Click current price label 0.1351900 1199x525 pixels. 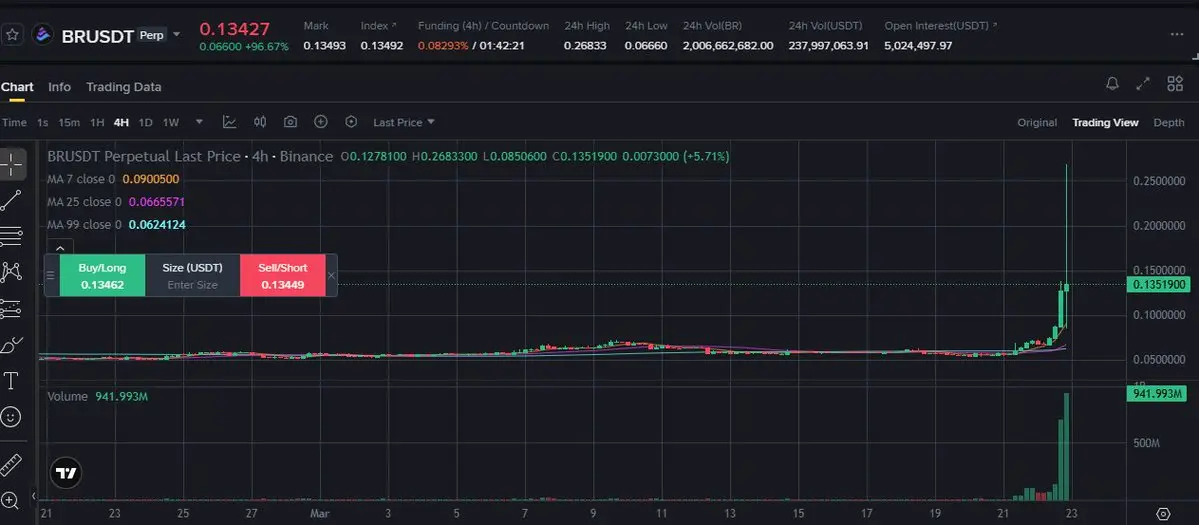coord(1160,285)
